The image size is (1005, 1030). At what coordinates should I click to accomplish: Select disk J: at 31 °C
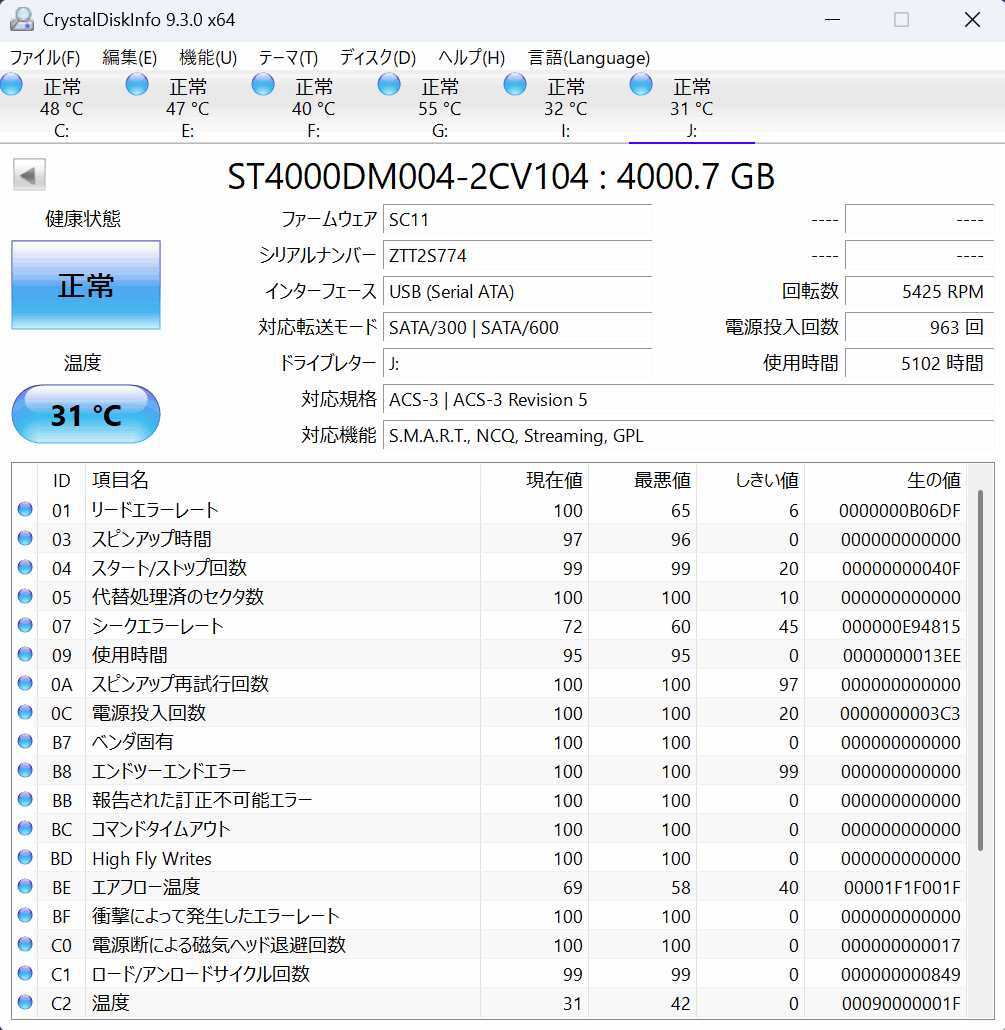(692, 106)
